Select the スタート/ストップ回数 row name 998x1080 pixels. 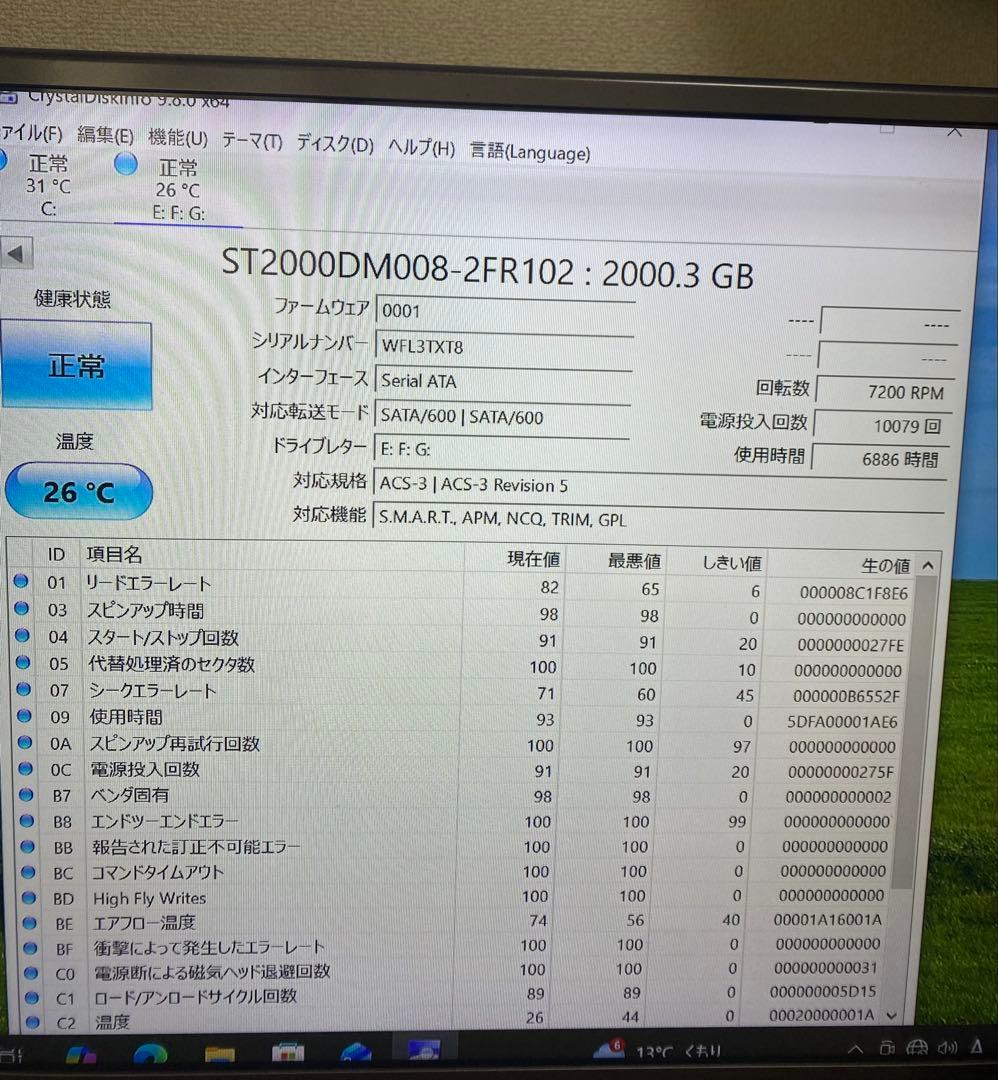[x=163, y=638]
